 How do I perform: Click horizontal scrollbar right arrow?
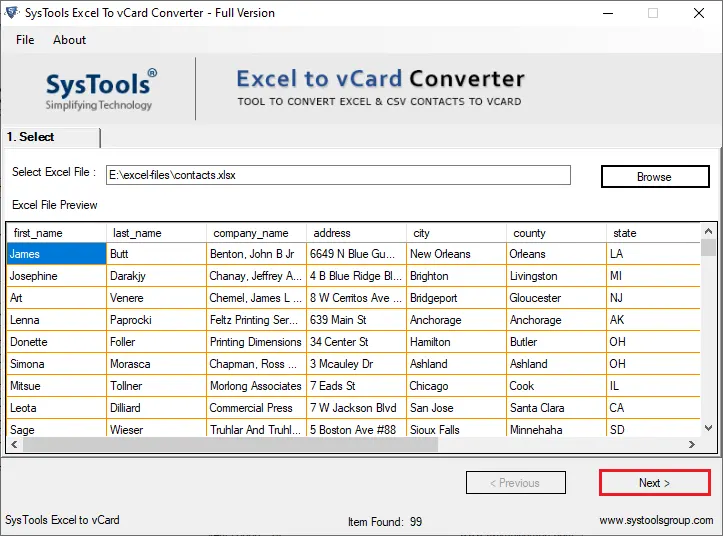692,444
